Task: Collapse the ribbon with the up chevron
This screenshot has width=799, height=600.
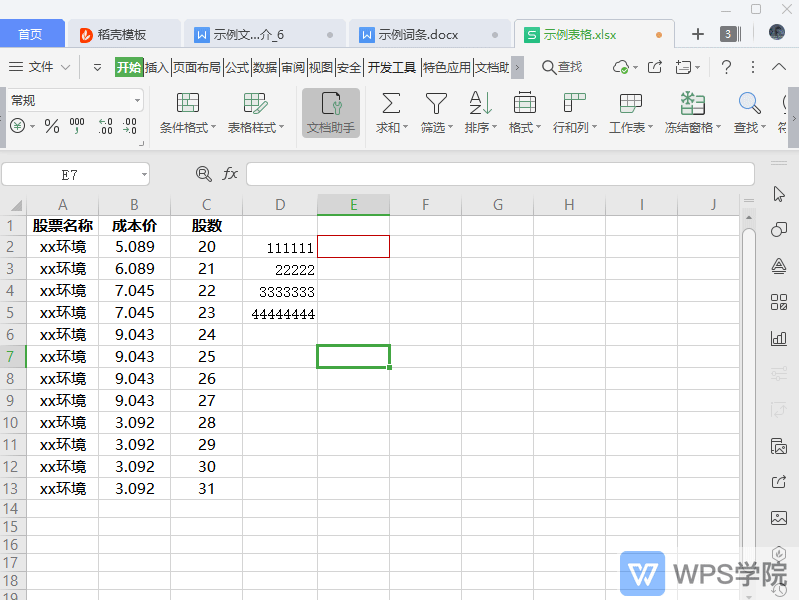Action: pyautogui.click(x=752, y=67)
